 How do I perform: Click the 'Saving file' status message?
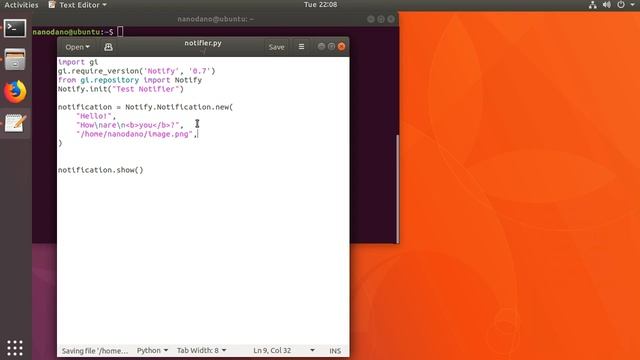pyautogui.click(x=95, y=351)
